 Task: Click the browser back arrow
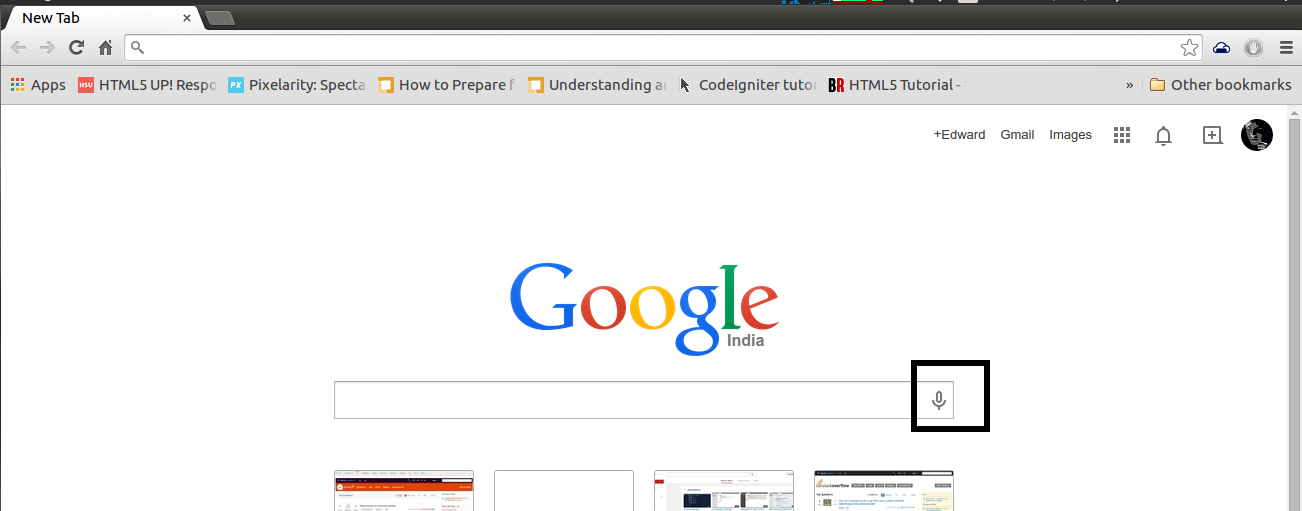(x=18, y=47)
